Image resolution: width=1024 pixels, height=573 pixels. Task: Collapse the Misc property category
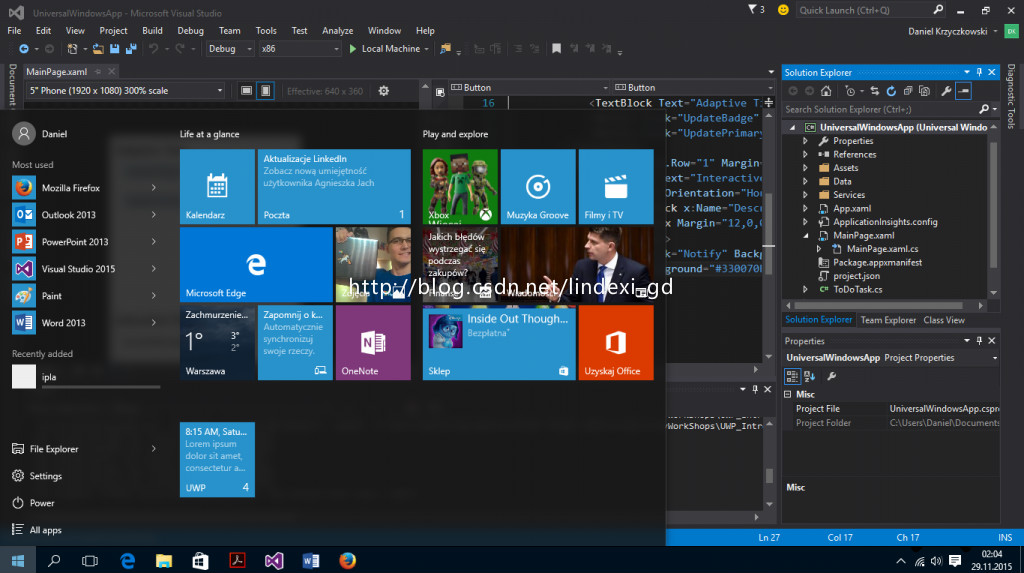point(788,394)
